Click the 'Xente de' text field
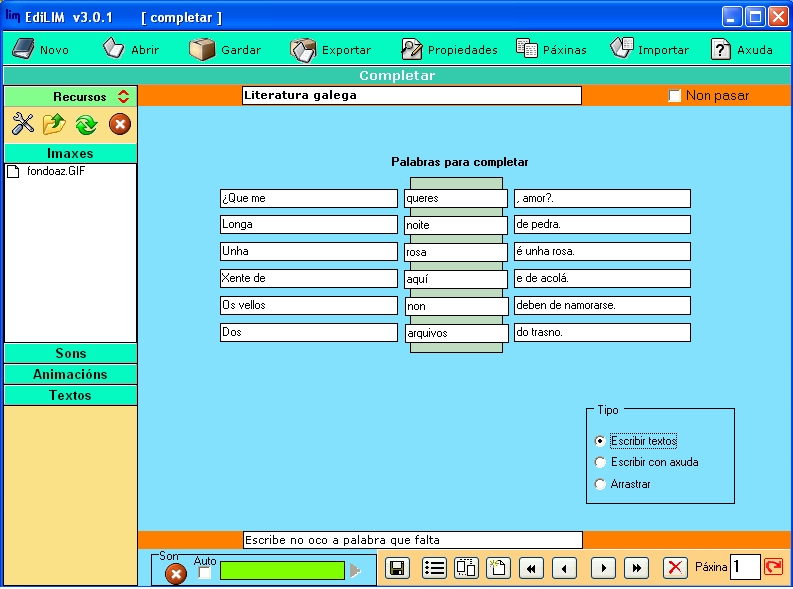The image size is (793, 589). click(309, 278)
